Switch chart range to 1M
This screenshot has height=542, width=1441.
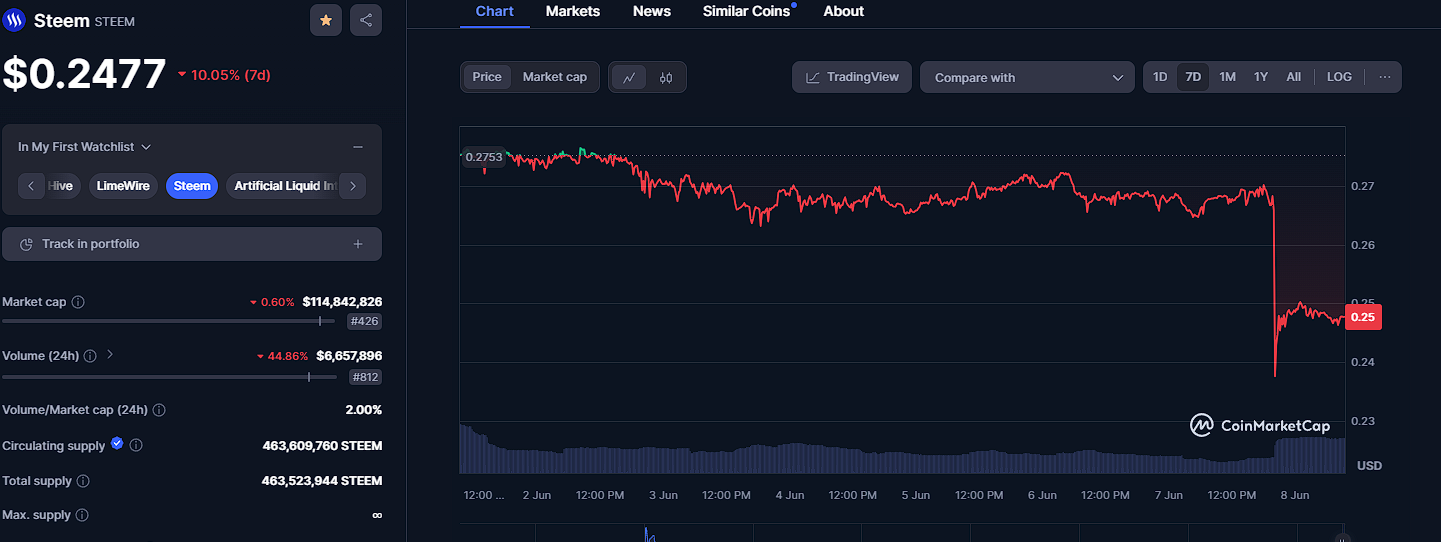click(x=1227, y=77)
